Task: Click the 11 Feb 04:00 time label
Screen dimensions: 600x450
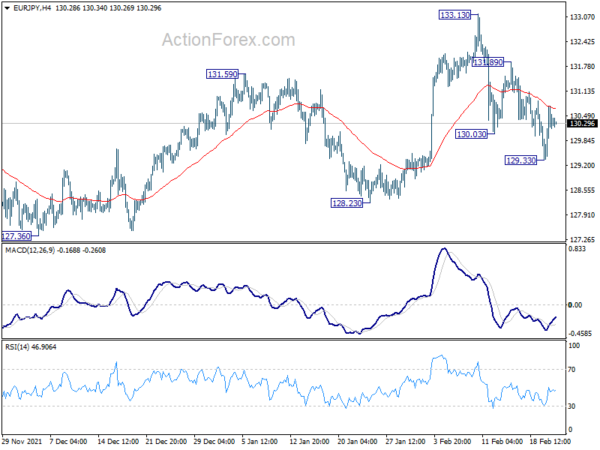Action: click(x=502, y=441)
